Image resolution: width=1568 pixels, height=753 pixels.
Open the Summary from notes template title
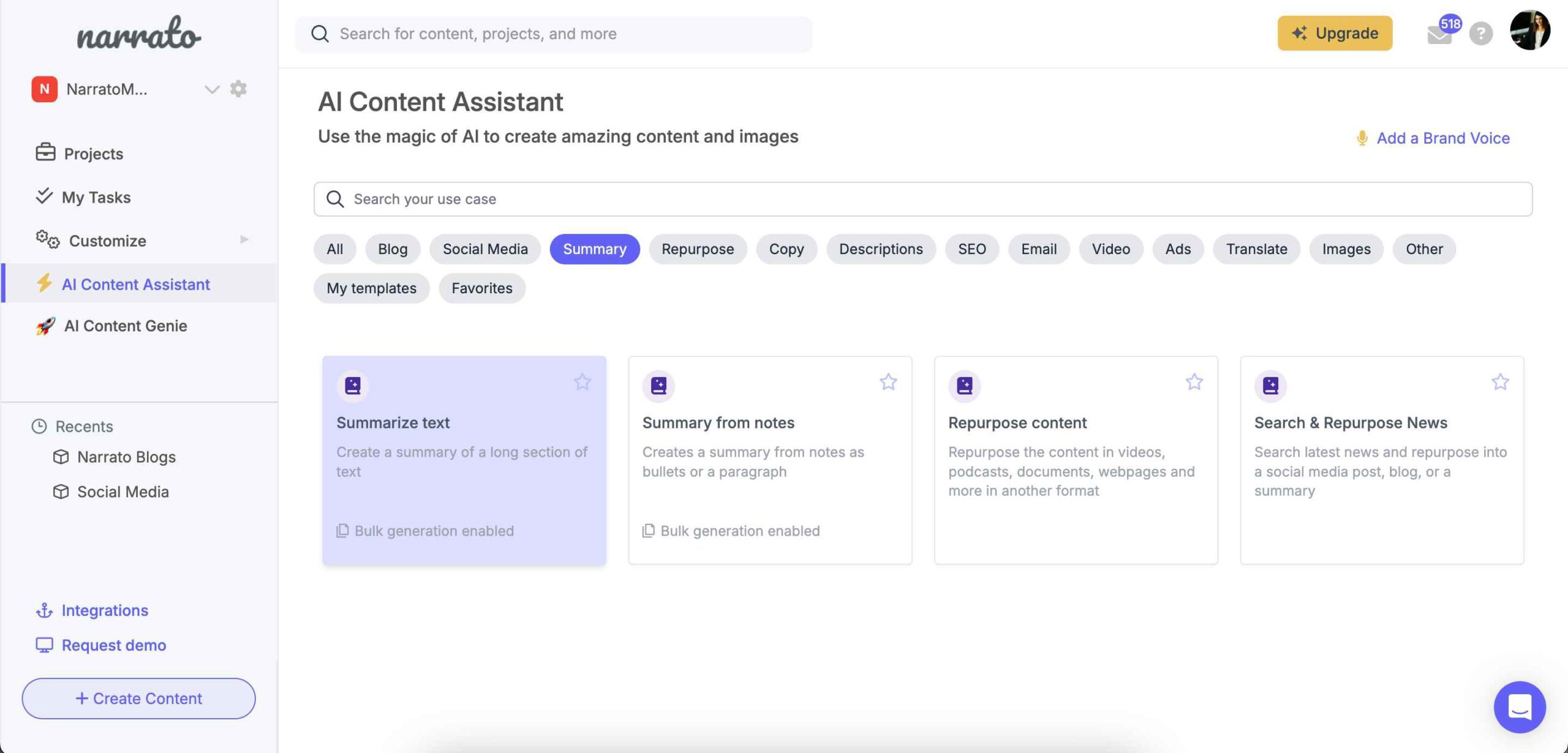(718, 422)
